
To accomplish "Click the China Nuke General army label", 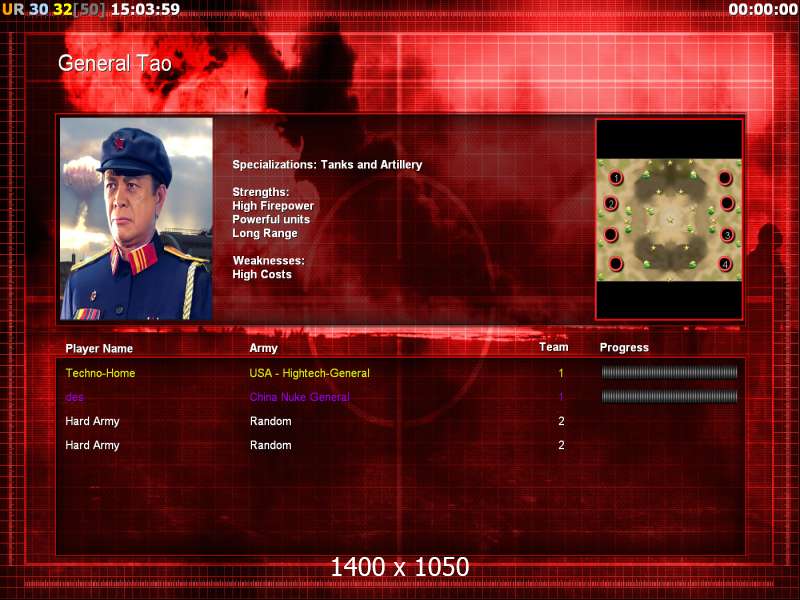I will tap(300, 397).
